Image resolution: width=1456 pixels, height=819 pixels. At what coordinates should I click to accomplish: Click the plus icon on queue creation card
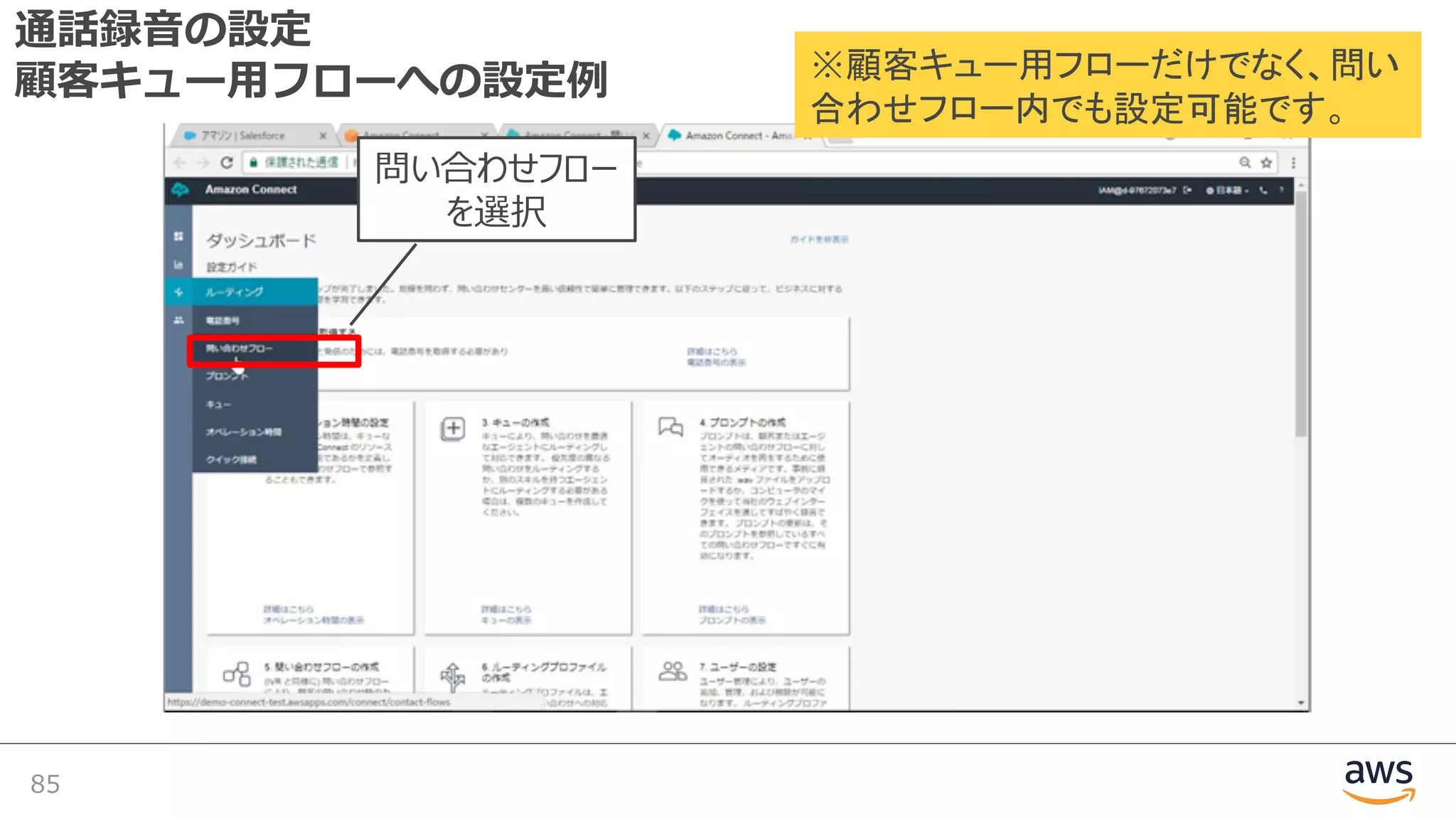pyautogui.click(x=453, y=429)
